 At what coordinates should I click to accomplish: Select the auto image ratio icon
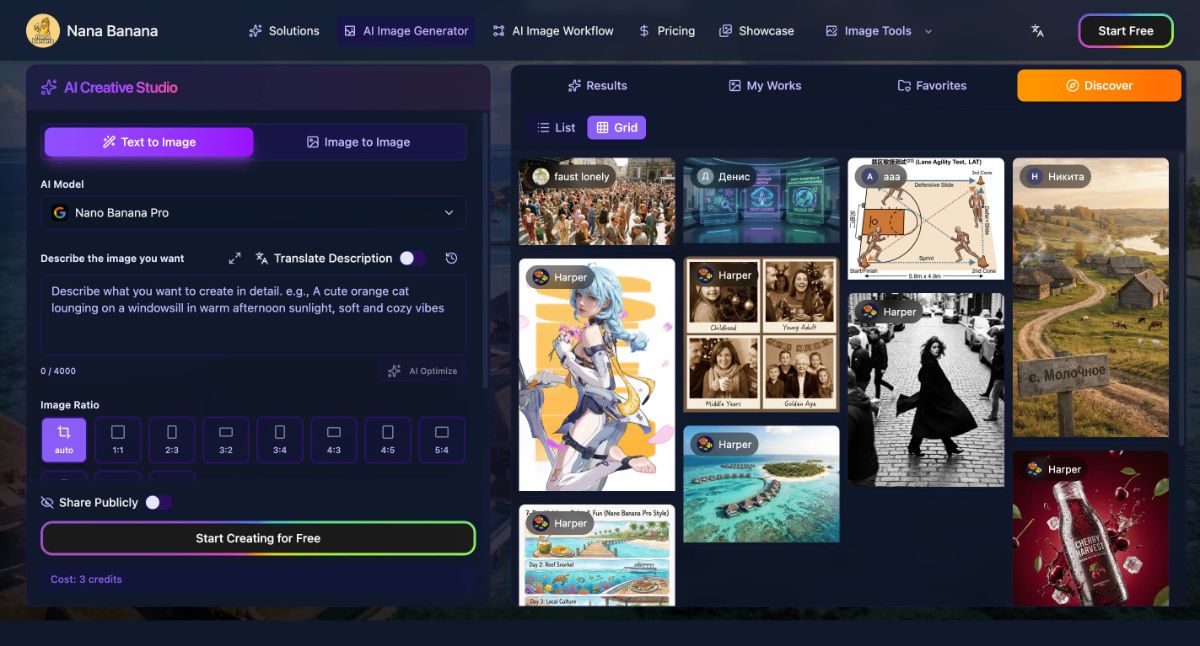pyautogui.click(x=64, y=439)
